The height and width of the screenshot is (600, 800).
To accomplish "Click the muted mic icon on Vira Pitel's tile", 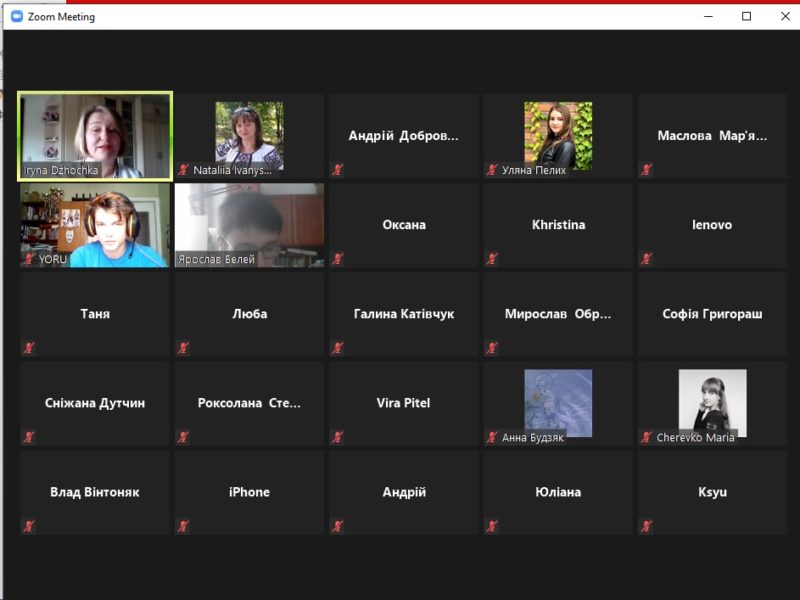I will (x=338, y=437).
